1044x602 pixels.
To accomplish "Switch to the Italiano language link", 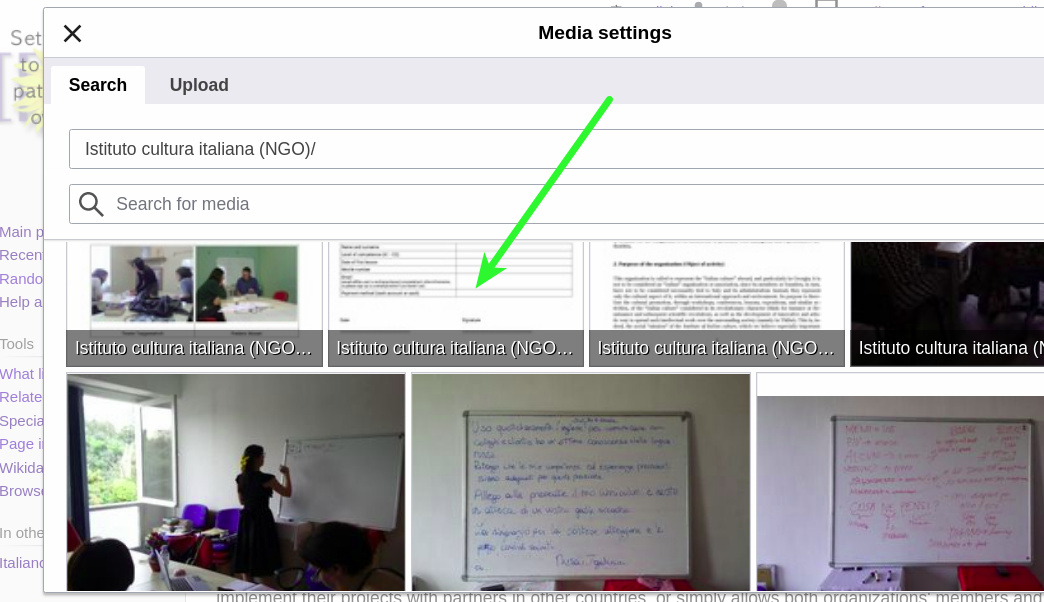I will tap(21, 563).
